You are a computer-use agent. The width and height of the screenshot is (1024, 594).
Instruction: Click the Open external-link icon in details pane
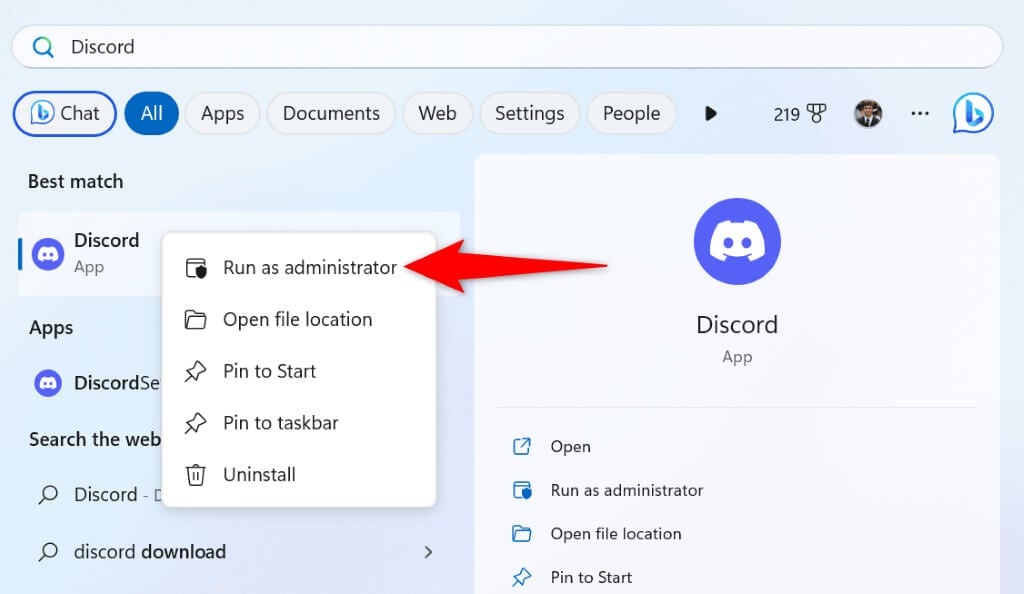pos(522,446)
